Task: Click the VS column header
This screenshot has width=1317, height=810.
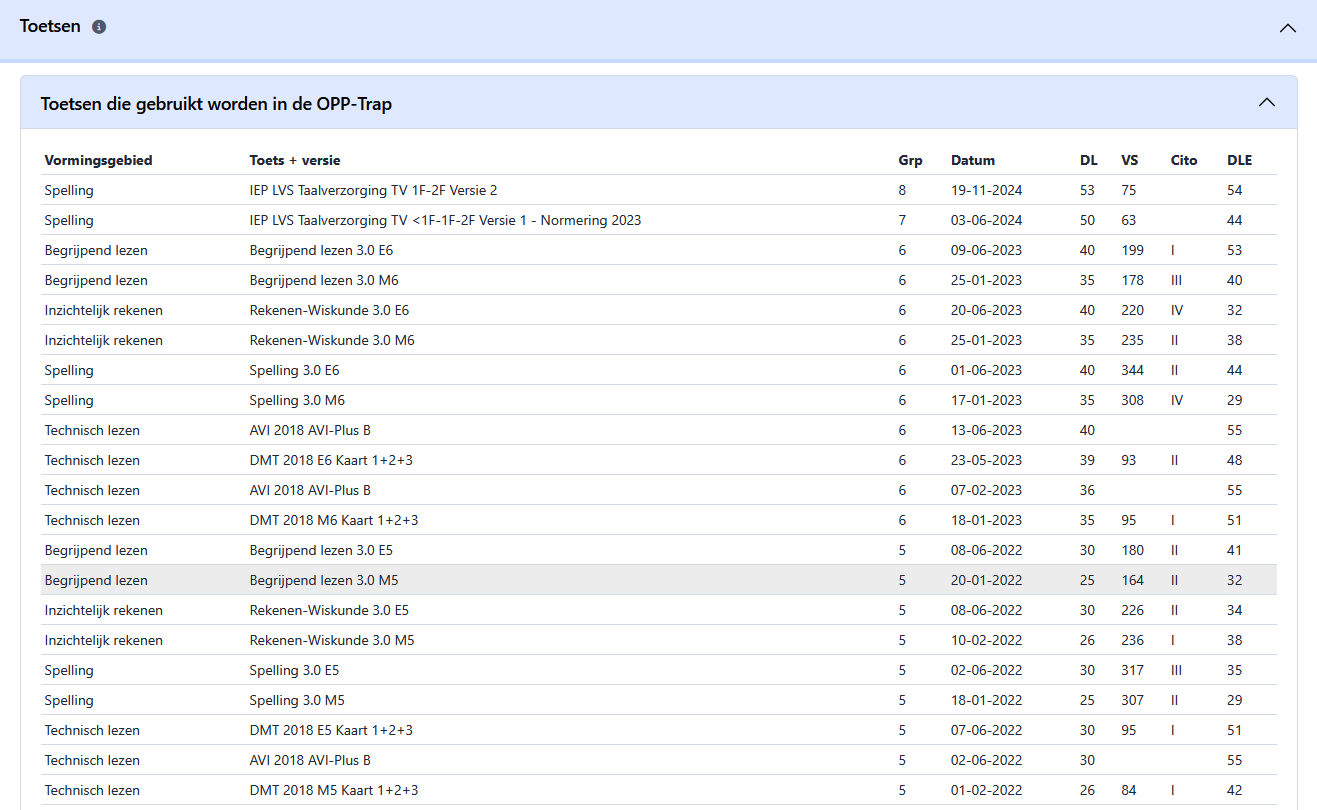Action: coord(1129,160)
